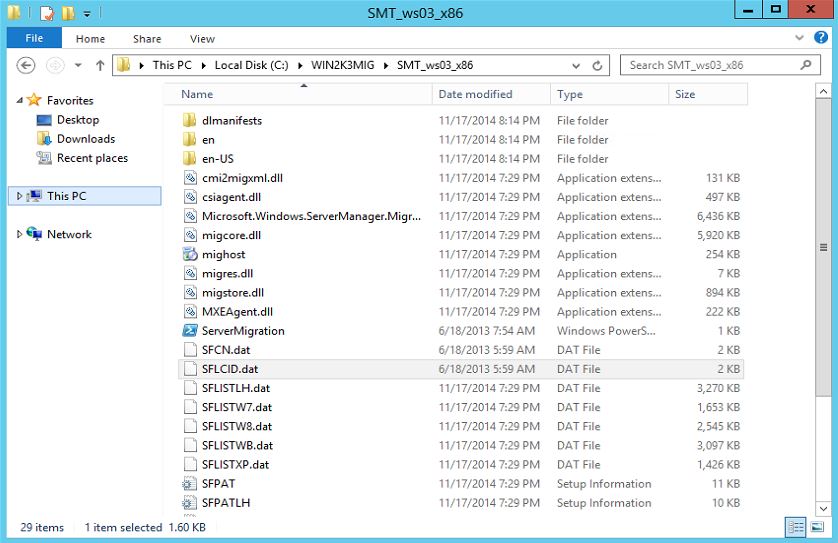The image size is (838, 543).
Task: Switch to Large icons view in status bar
Action: (817, 528)
